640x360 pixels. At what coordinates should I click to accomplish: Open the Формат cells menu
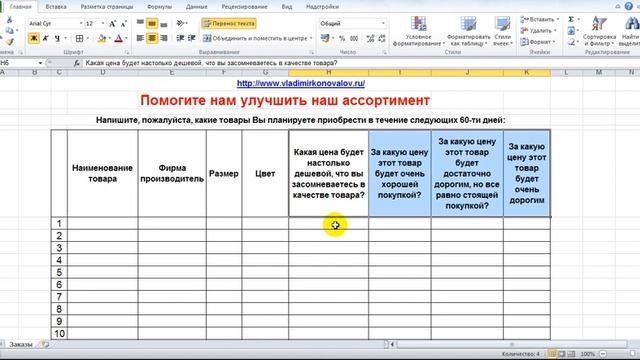point(538,42)
